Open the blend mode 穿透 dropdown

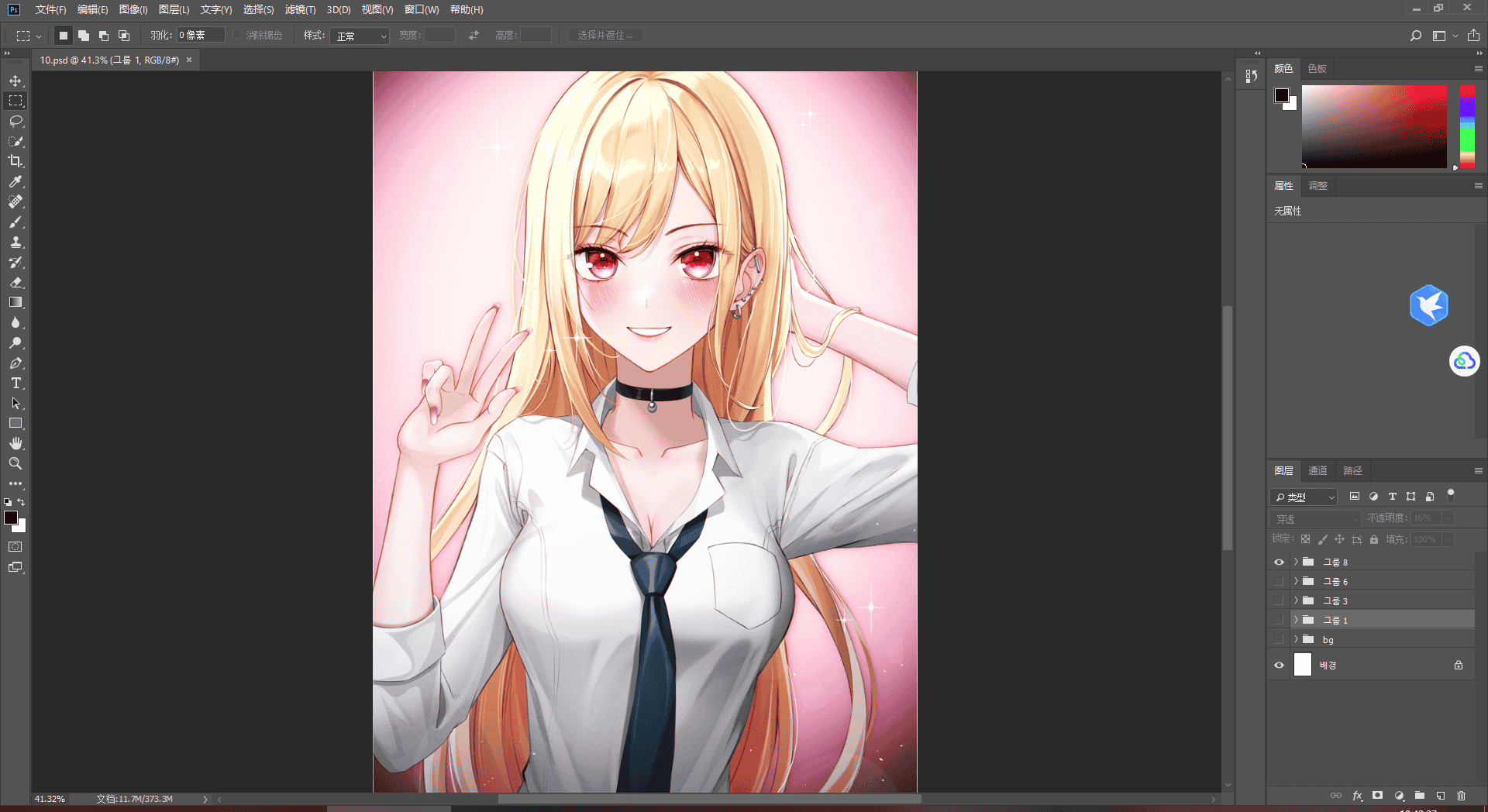point(1316,518)
